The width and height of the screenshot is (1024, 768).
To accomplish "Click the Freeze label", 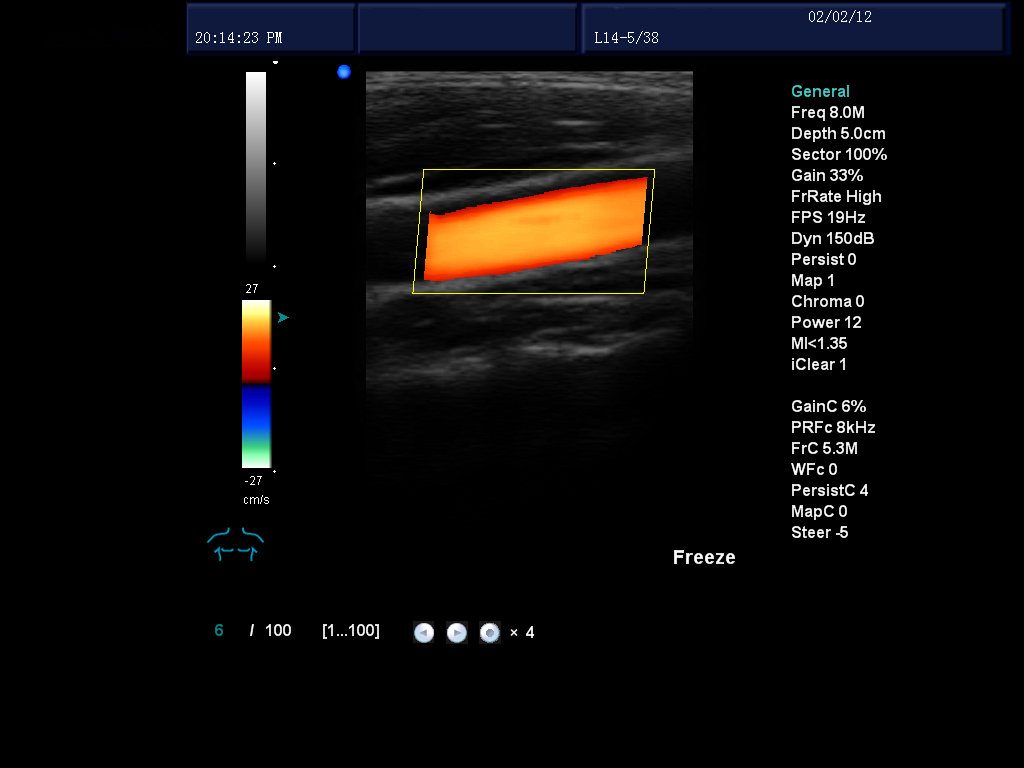I will (704, 558).
